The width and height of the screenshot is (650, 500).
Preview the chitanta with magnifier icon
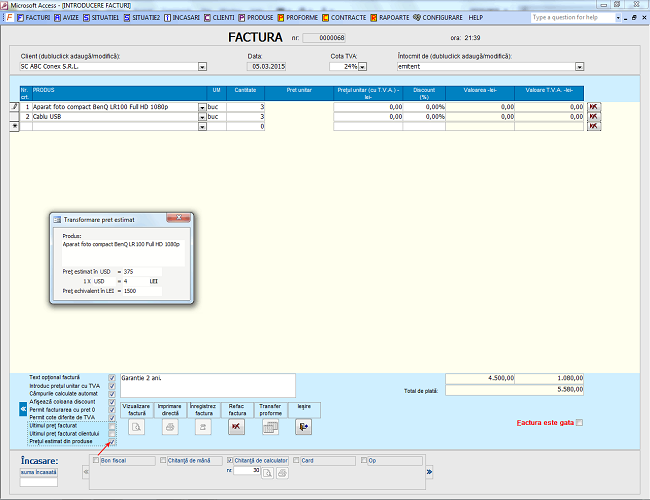coord(268,473)
